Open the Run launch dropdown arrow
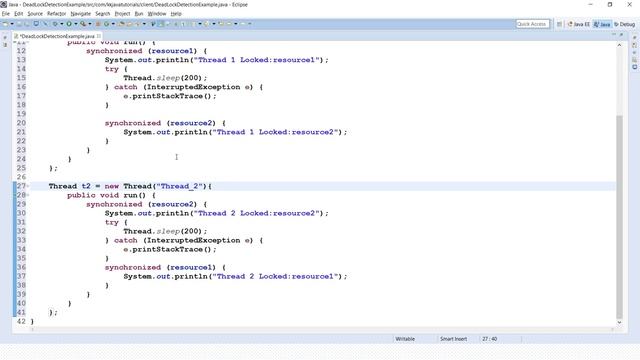This screenshot has width=640, height=360. 76,24
